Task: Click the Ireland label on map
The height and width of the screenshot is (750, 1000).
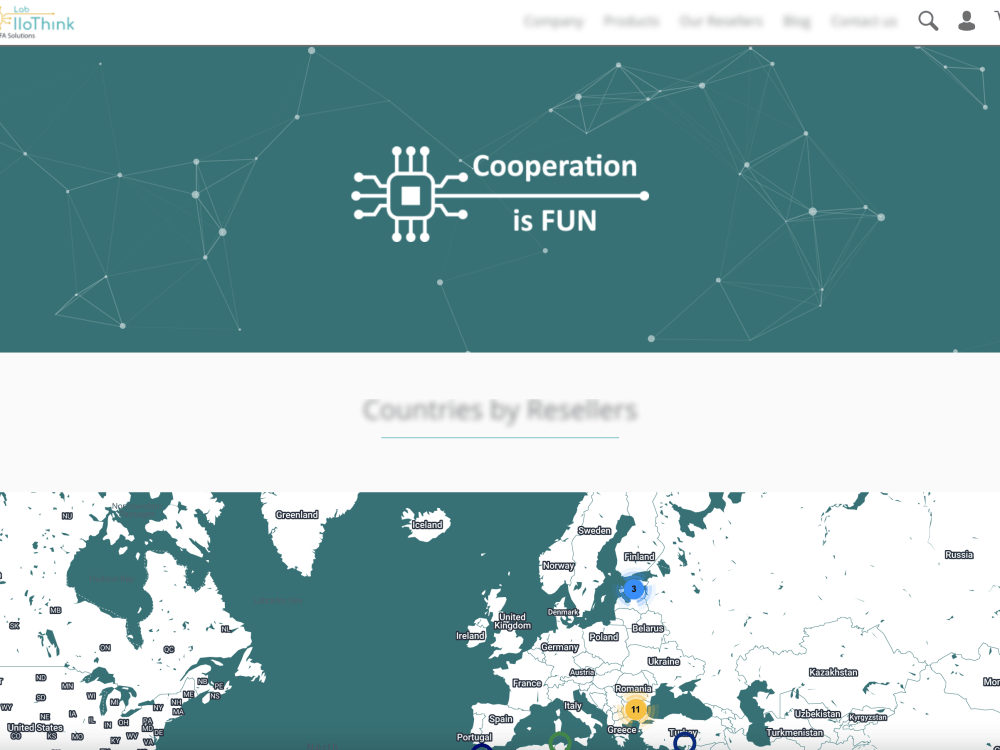Action: coord(471,636)
